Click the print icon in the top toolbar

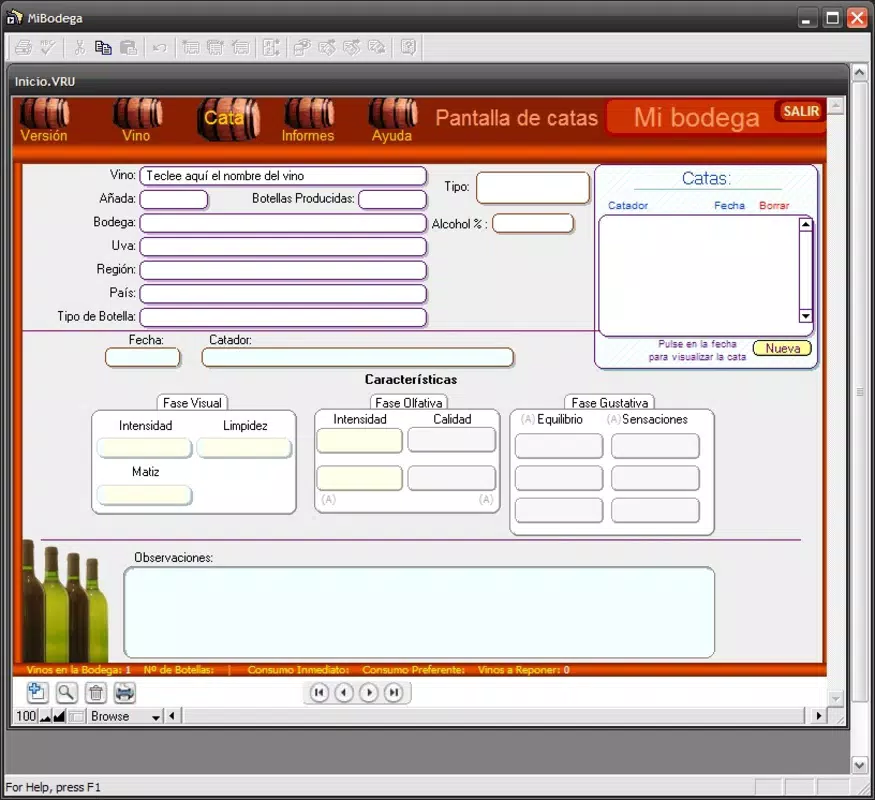(x=23, y=48)
